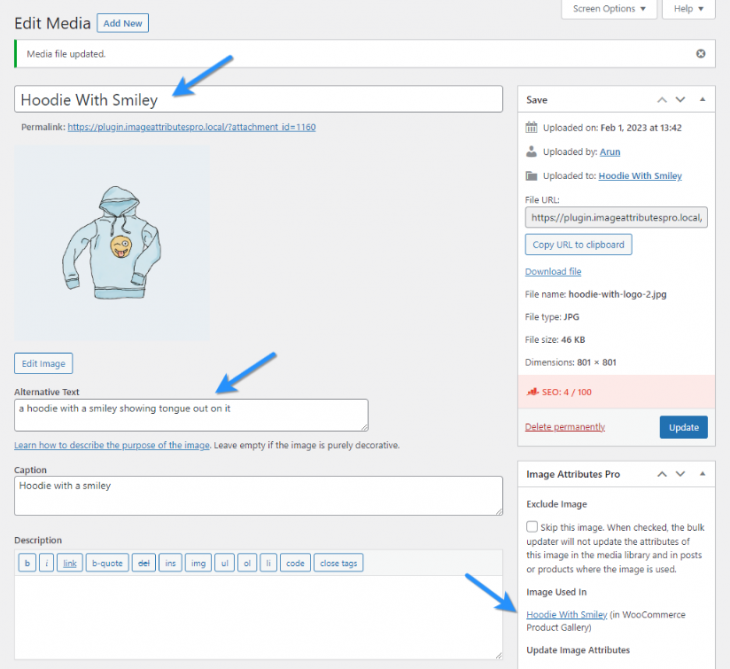Click the b-quote toolbar button

pos(107,563)
